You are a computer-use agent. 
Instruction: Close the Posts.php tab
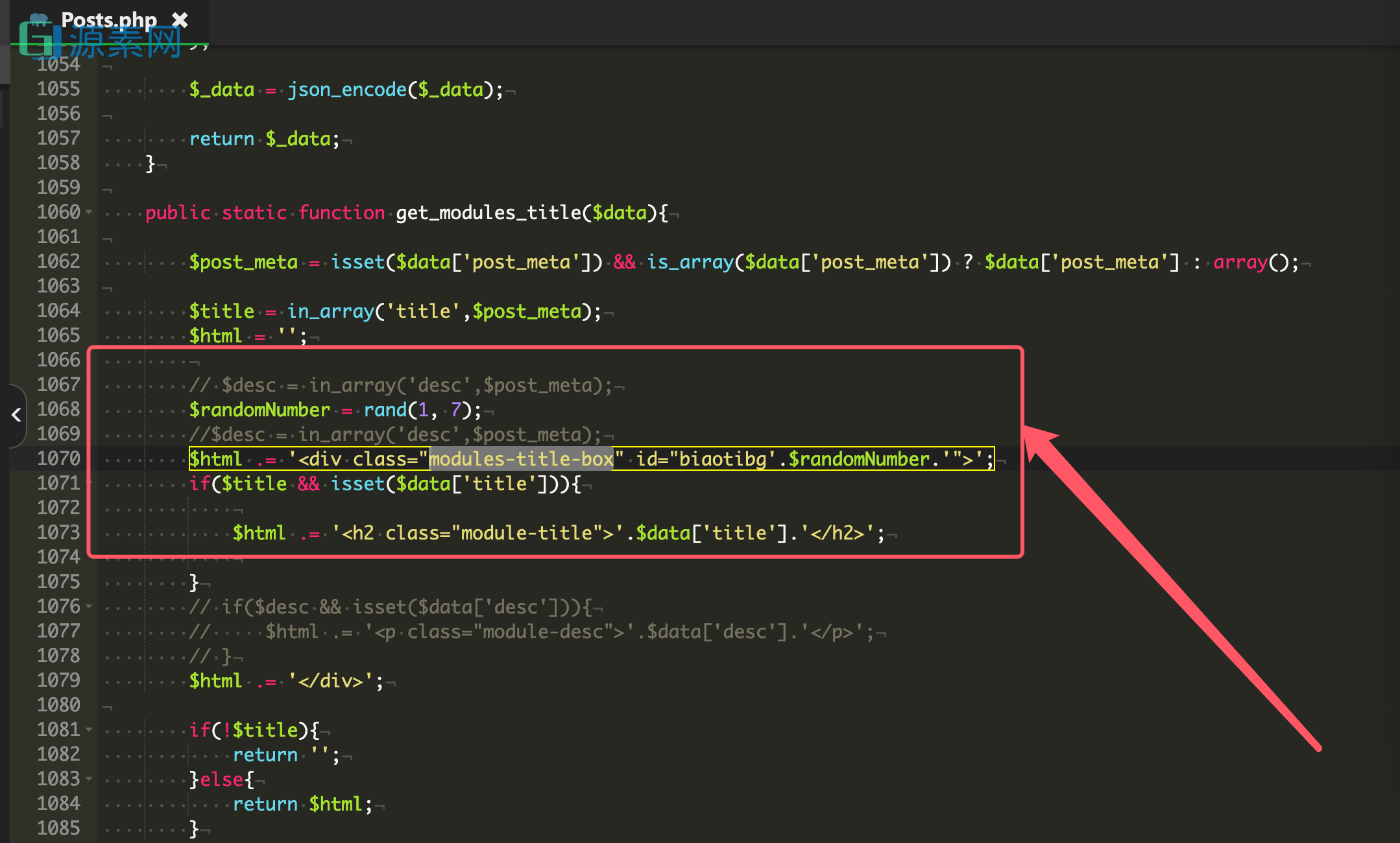tap(180, 20)
